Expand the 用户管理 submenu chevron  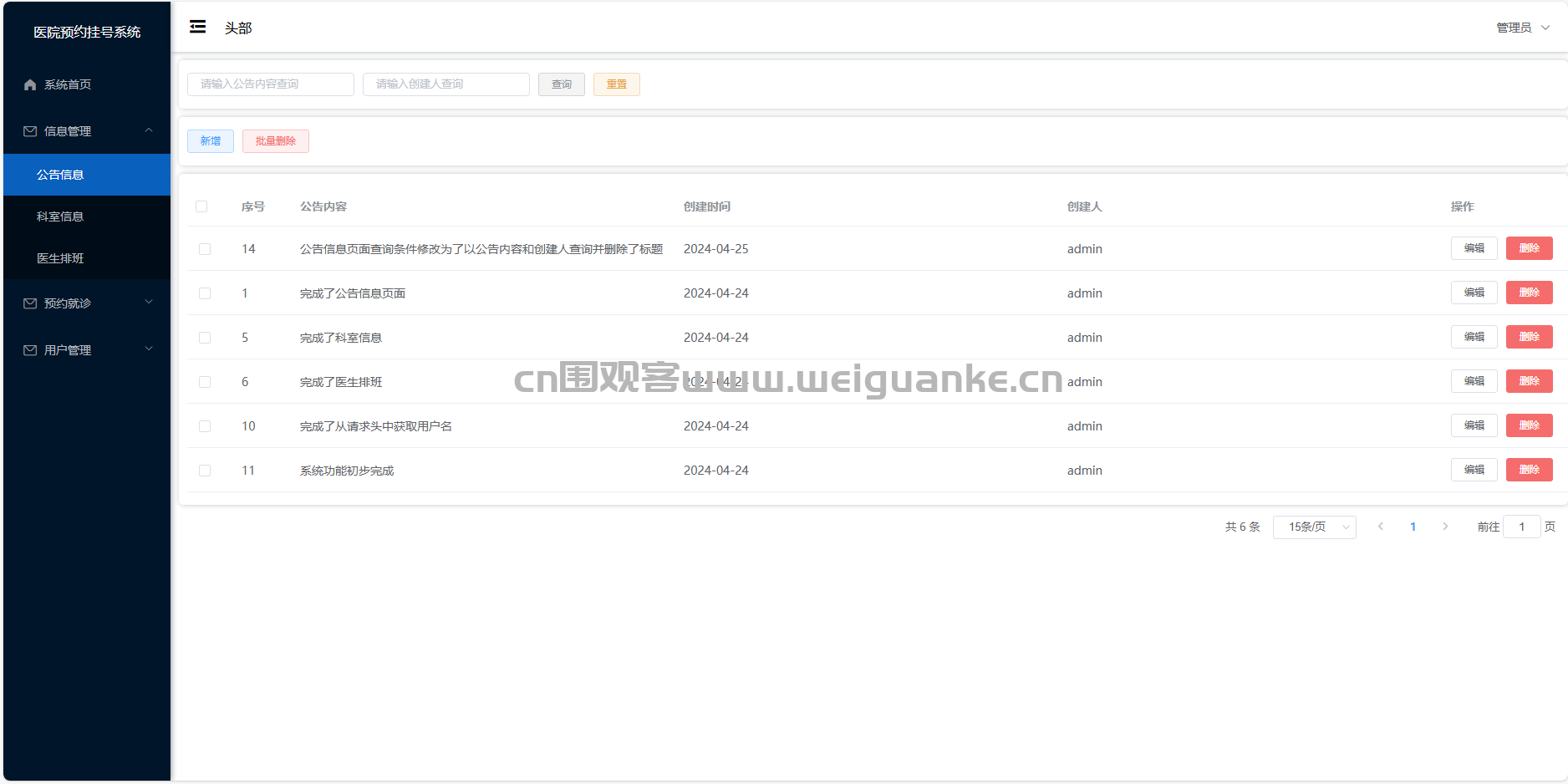pos(149,349)
